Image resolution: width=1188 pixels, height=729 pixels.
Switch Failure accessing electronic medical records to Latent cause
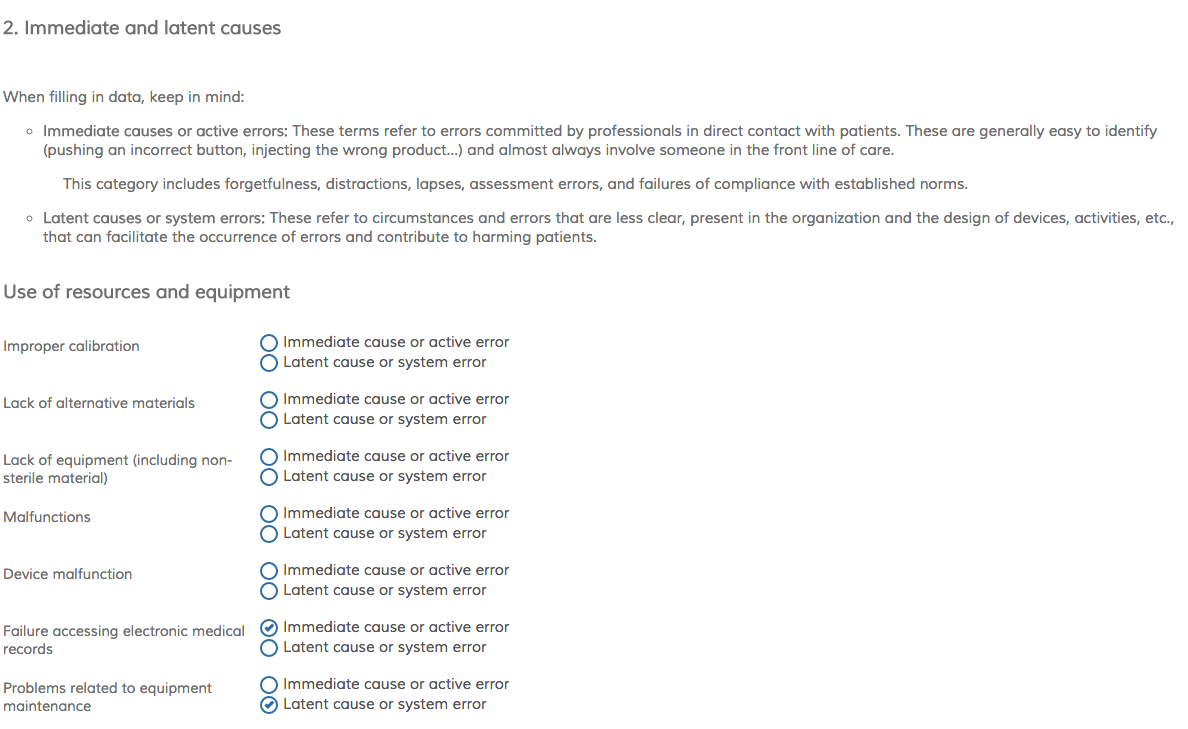[x=269, y=648]
